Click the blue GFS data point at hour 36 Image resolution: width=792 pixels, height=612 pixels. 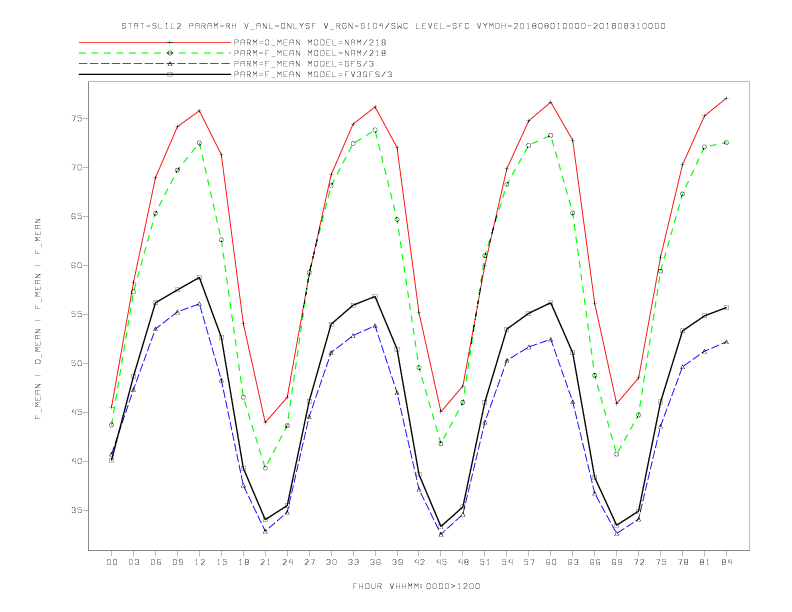tap(375, 326)
